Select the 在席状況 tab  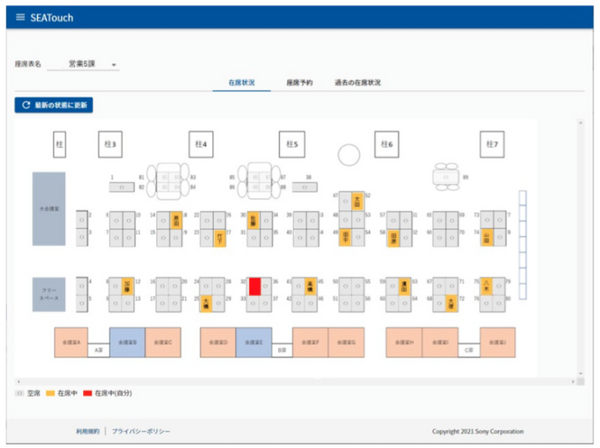tap(242, 82)
